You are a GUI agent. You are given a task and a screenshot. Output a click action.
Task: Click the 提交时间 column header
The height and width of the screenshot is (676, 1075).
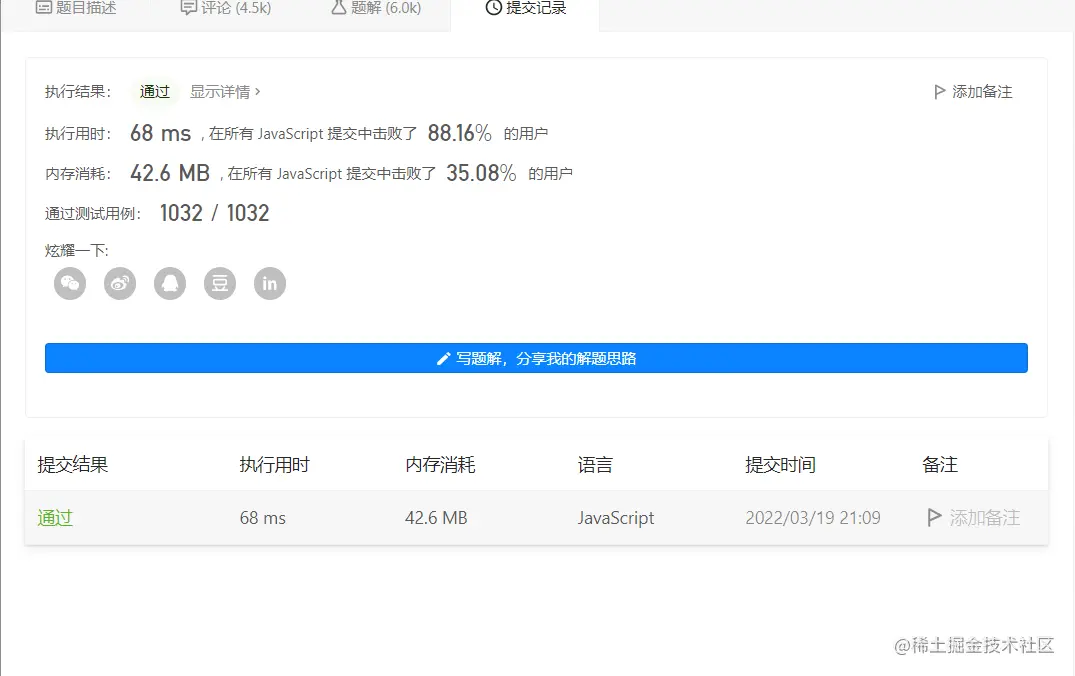(780, 465)
